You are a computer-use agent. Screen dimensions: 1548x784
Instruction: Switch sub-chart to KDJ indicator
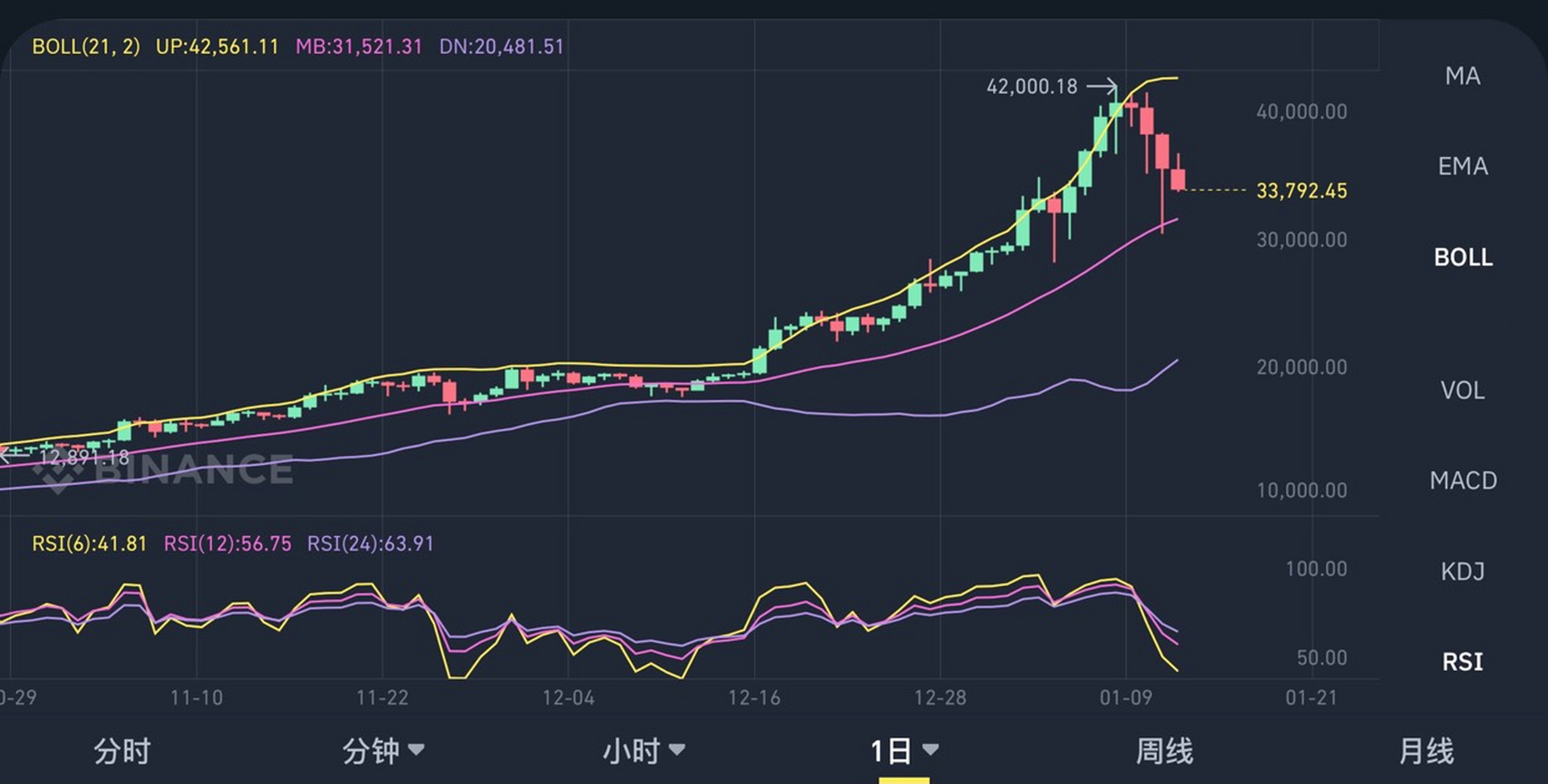coord(1463,571)
